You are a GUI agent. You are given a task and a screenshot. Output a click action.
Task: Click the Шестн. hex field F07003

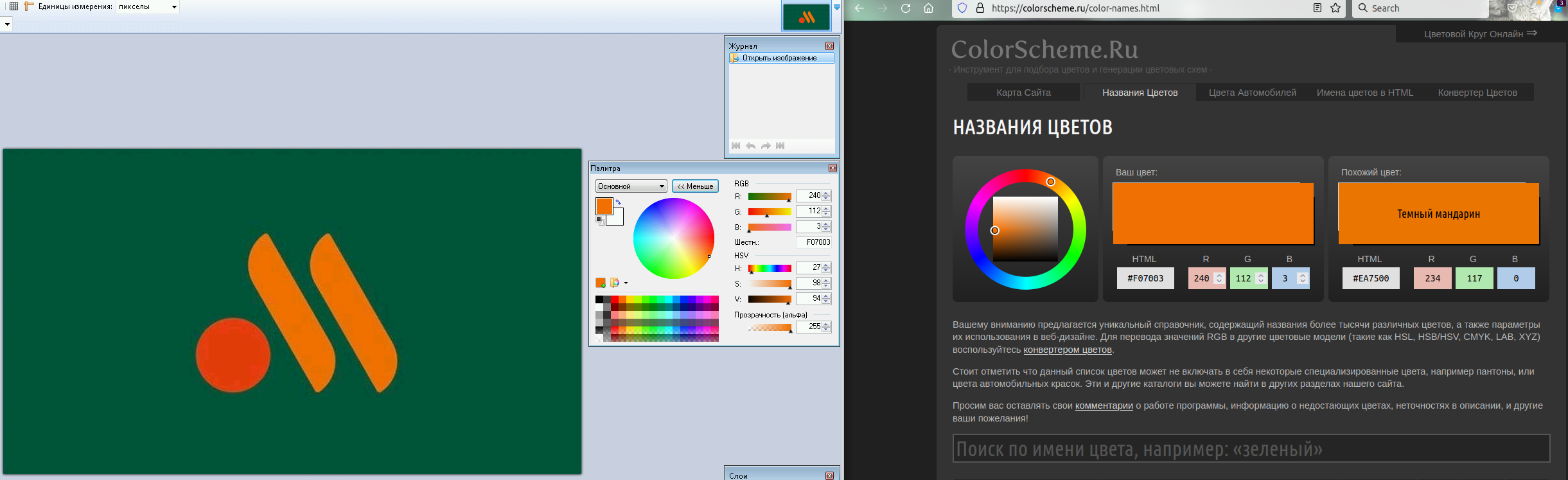(x=814, y=242)
